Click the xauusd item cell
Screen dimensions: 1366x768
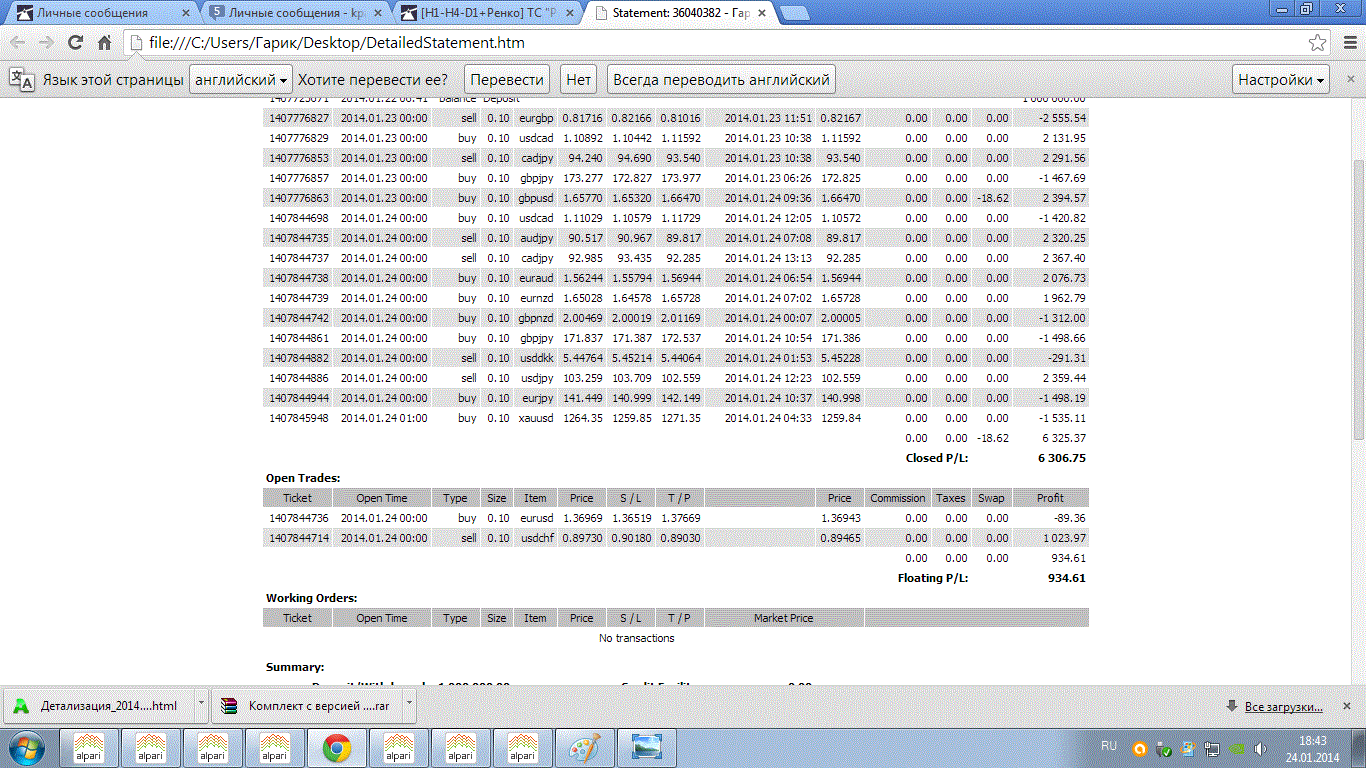pyautogui.click(x=536, y=418)
